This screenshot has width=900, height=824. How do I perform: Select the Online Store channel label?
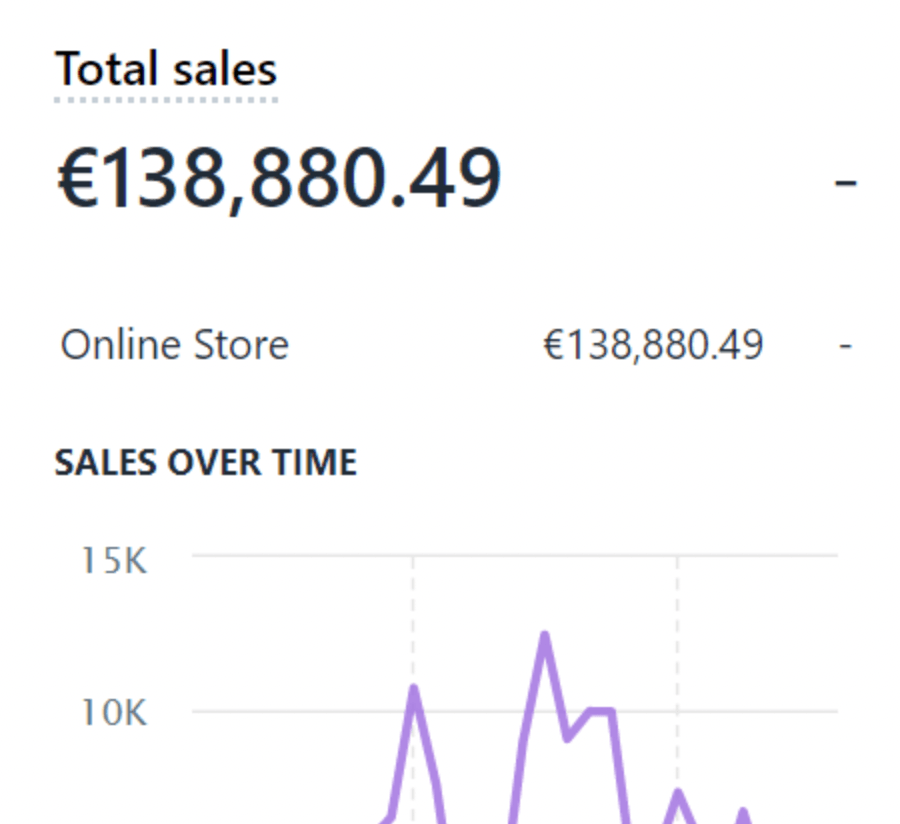pyautogui.click(x=175, y=346)
